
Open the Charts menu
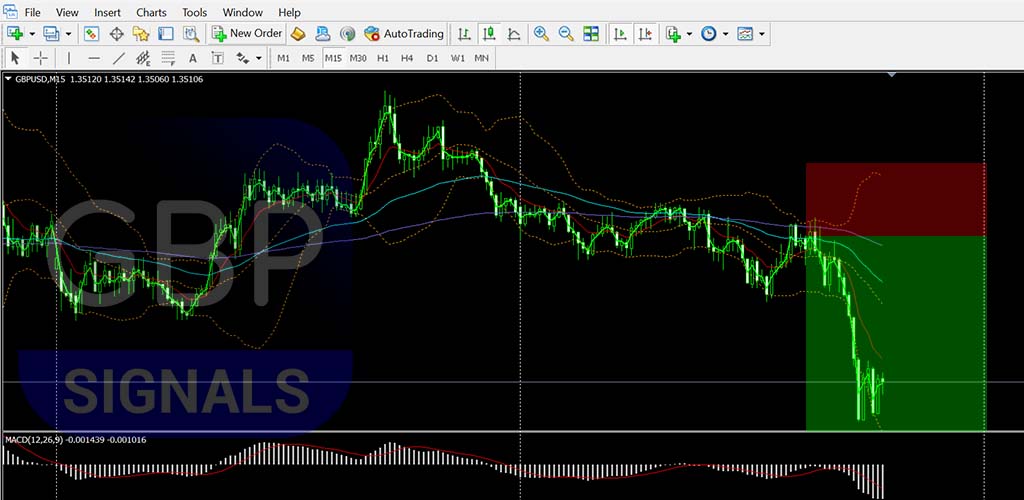click(x=152, y=12)
